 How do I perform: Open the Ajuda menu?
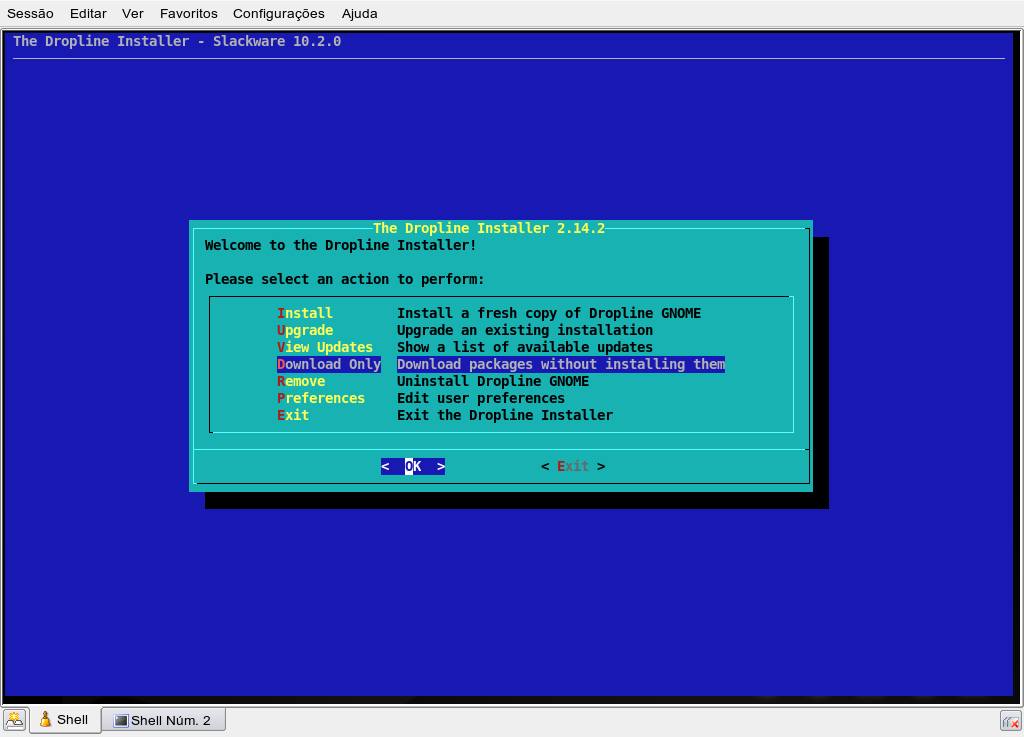coord(359,13)
